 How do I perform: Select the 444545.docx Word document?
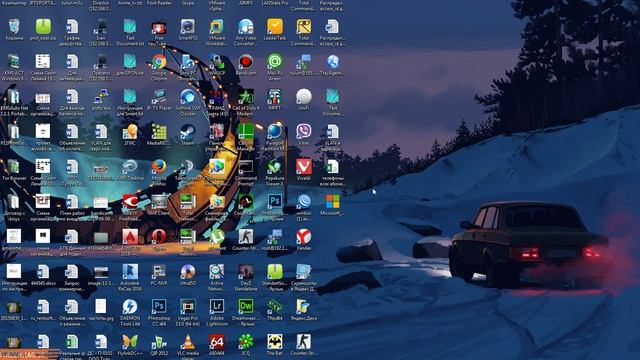pos(43,272)
